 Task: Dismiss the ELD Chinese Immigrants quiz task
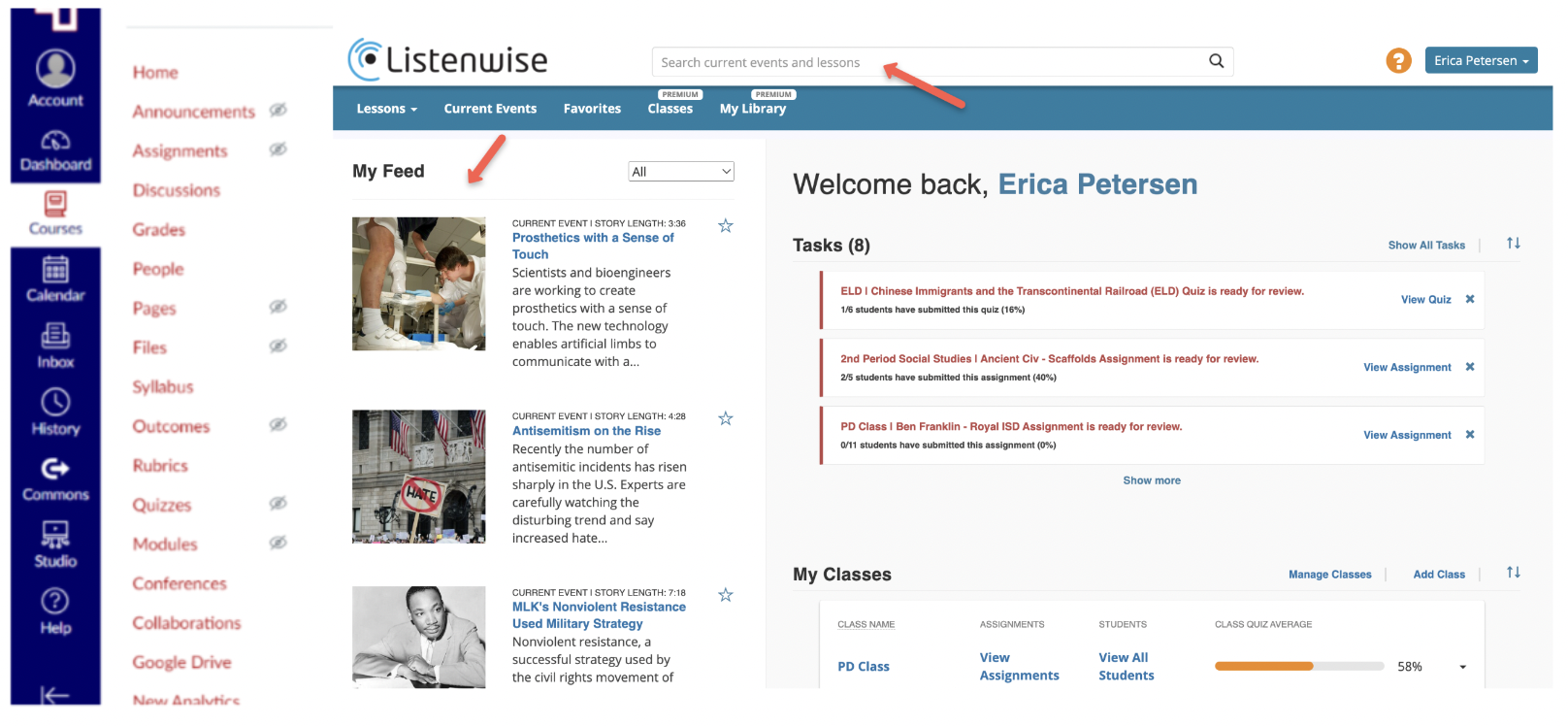[x=1469, y=299]
